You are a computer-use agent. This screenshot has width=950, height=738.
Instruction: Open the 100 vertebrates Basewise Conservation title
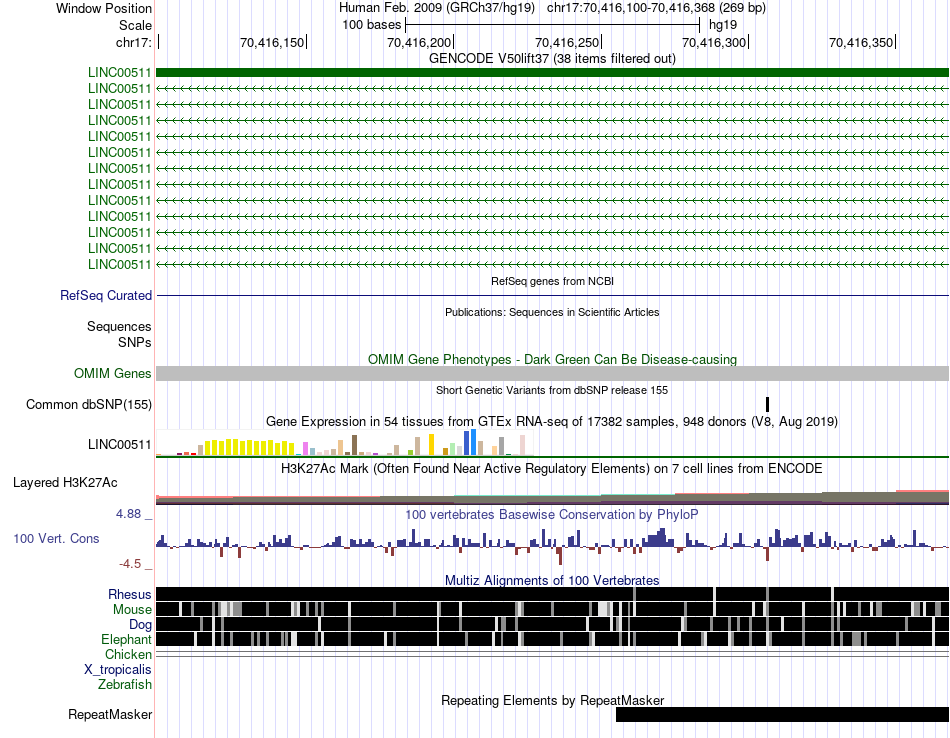552,514
